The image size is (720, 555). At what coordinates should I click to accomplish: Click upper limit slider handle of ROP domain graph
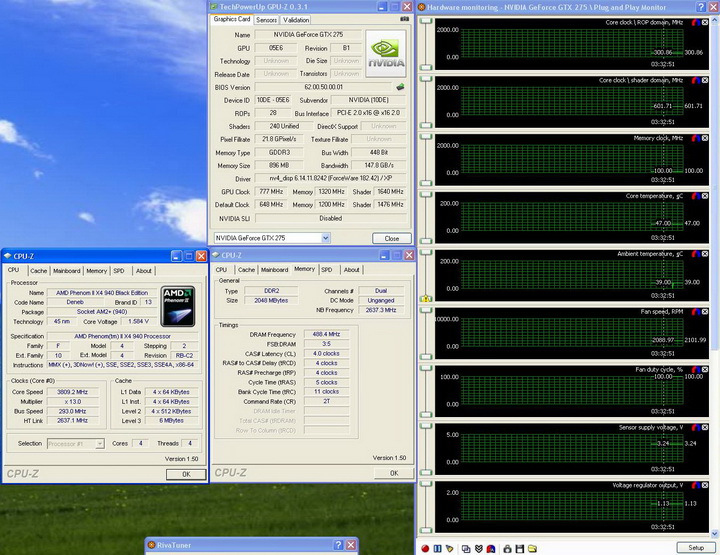pyautogui.click(x=426, y=22)
